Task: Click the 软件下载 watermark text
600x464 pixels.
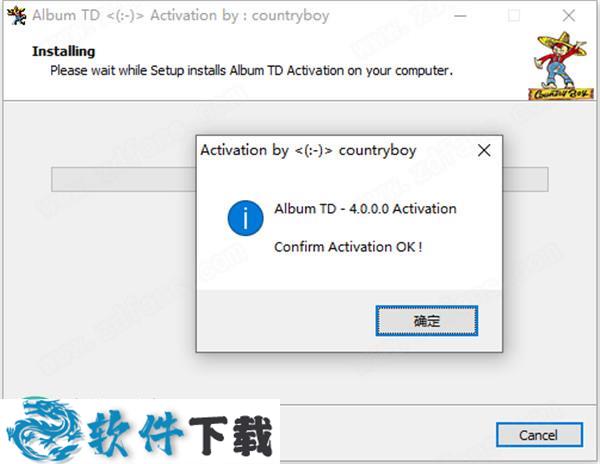Action: tap(180, 434)
